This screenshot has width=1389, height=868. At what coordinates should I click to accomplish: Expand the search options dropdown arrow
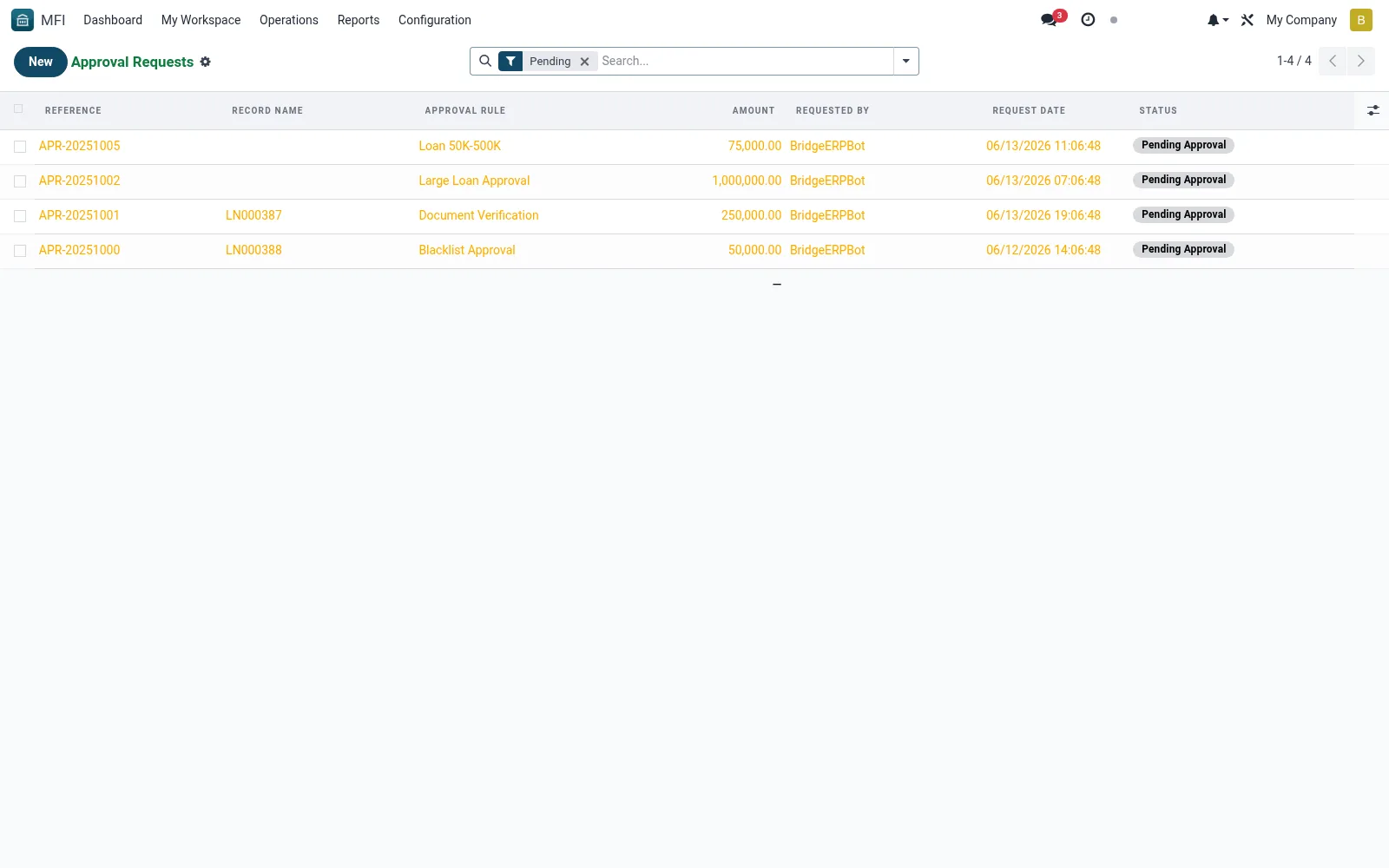[x=905, y=61]
